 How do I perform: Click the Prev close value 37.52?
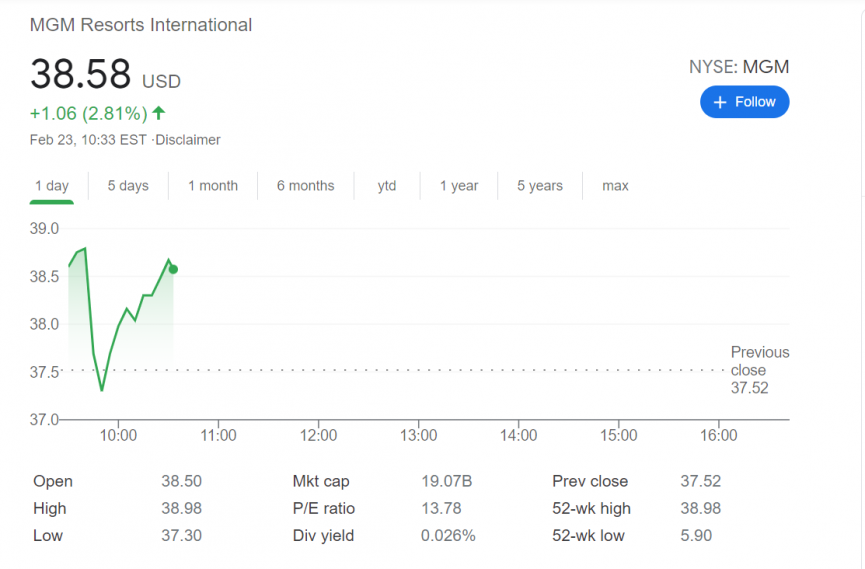[701, 481]
